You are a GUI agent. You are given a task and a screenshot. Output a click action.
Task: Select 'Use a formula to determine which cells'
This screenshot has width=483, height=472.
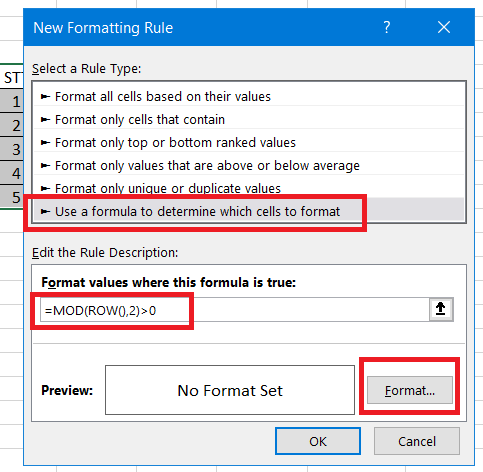249,211
